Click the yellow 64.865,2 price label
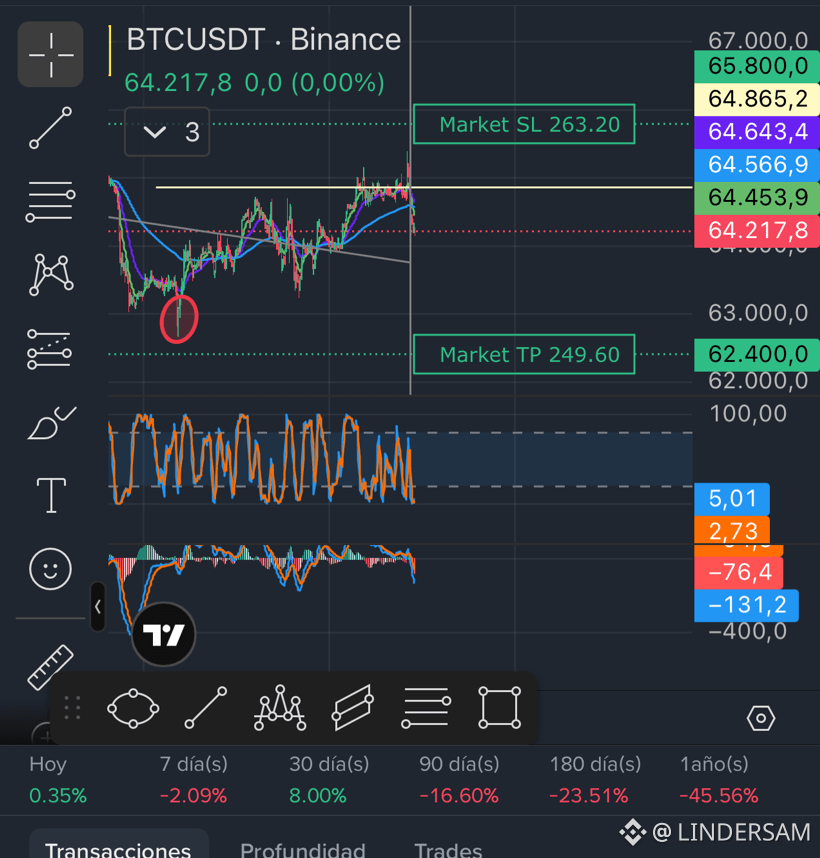This screenshot has width=820, height=858. pyautogui.click(x=757, y=99)
